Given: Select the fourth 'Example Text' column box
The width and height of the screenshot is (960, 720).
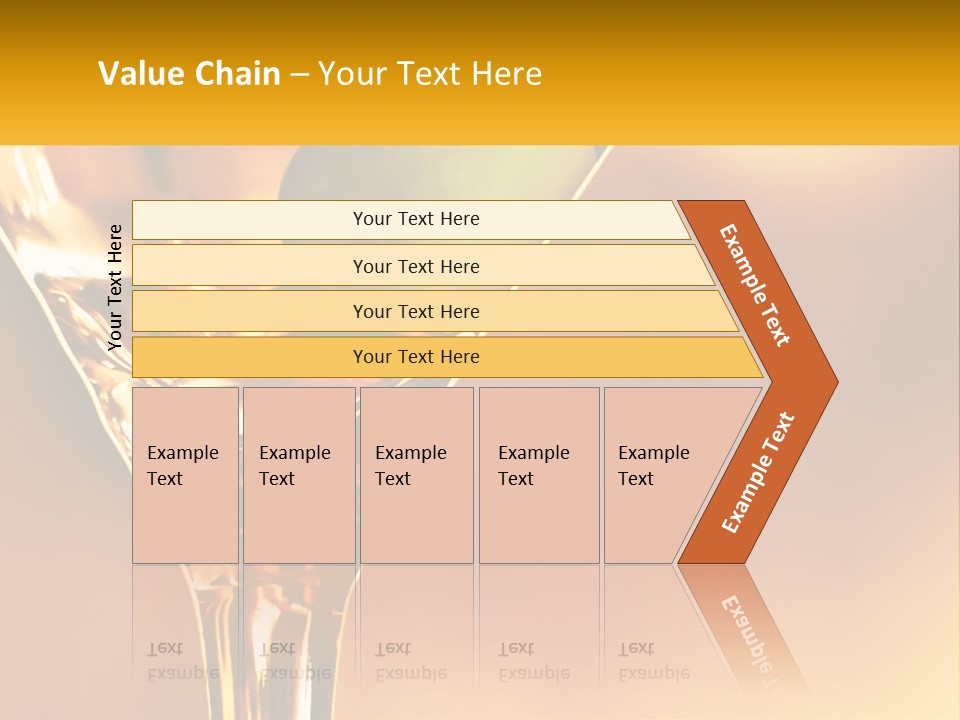Looking at the screenshot, I should coord(539,475).
